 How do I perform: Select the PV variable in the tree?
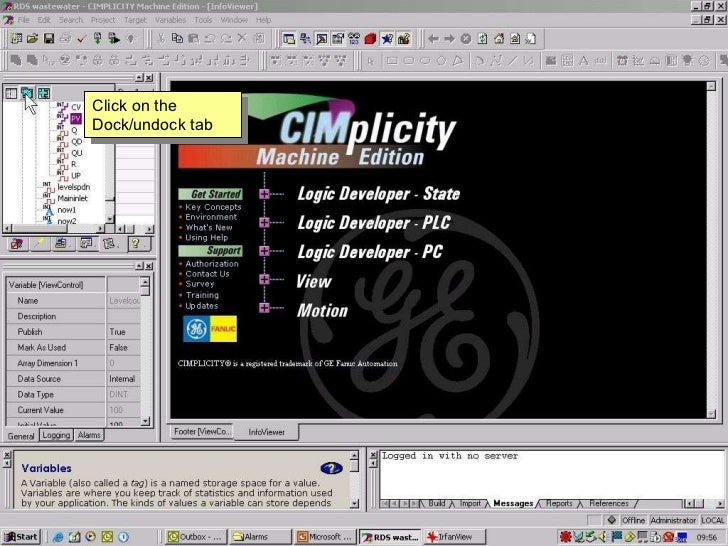[76, 119]
